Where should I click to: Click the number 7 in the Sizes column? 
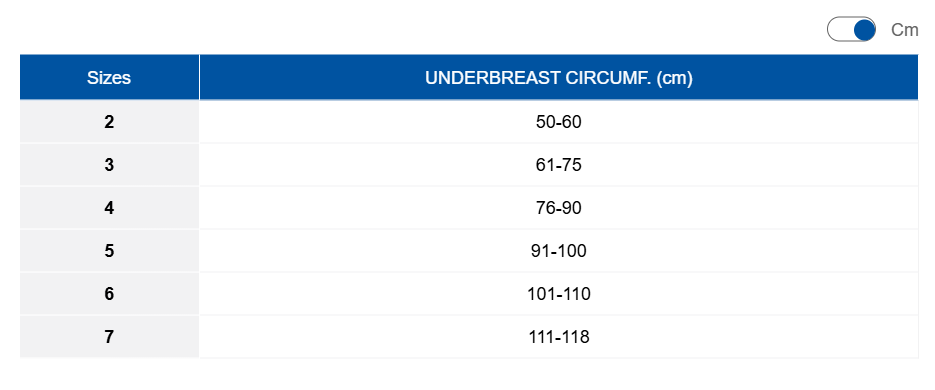109,337
